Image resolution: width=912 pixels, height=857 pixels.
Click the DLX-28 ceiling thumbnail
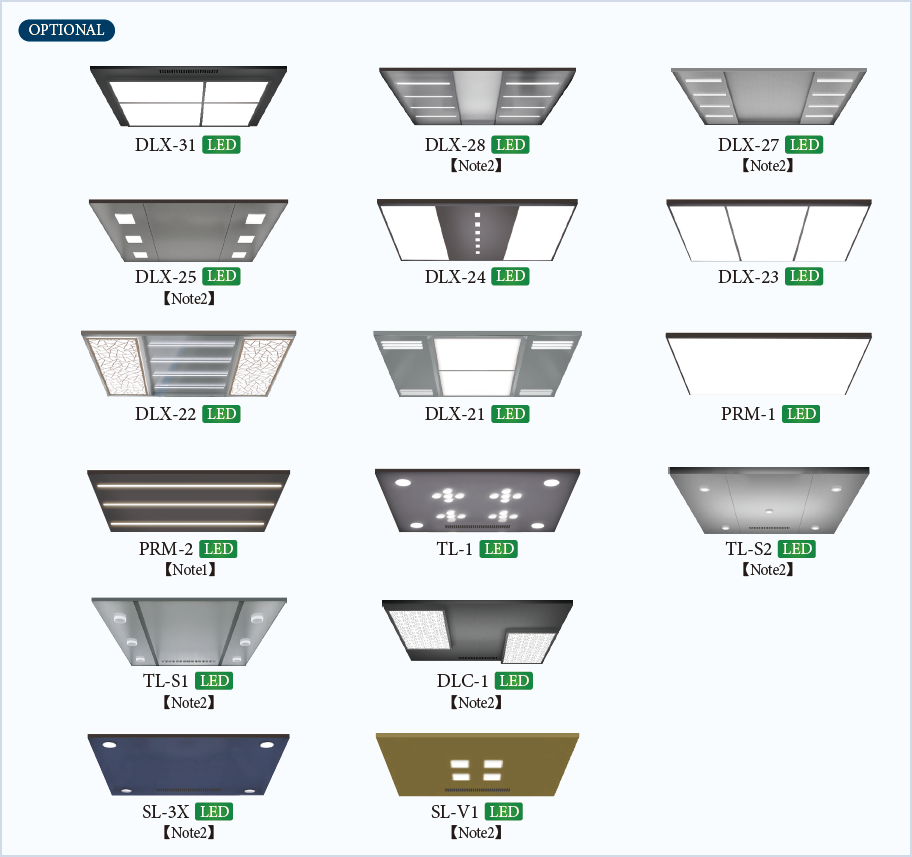point(478,96)
